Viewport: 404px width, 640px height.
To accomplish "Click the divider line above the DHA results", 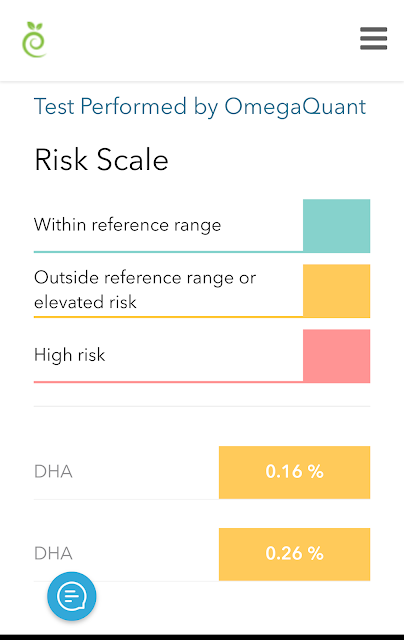I will [202, 407].
